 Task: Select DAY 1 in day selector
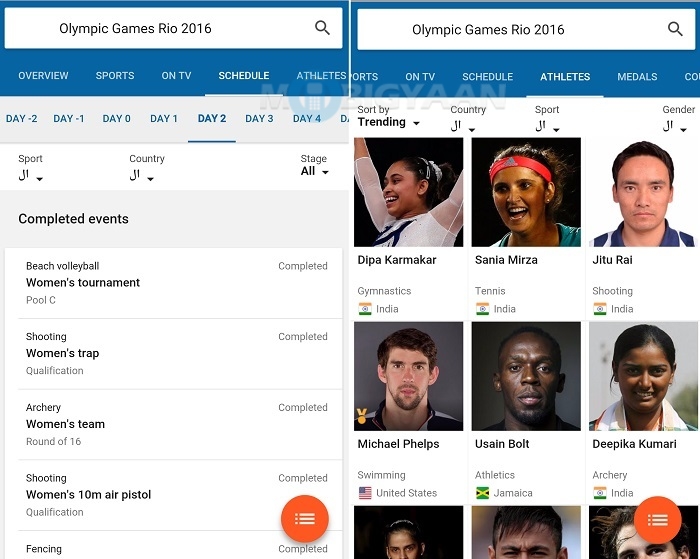[164, 119]
